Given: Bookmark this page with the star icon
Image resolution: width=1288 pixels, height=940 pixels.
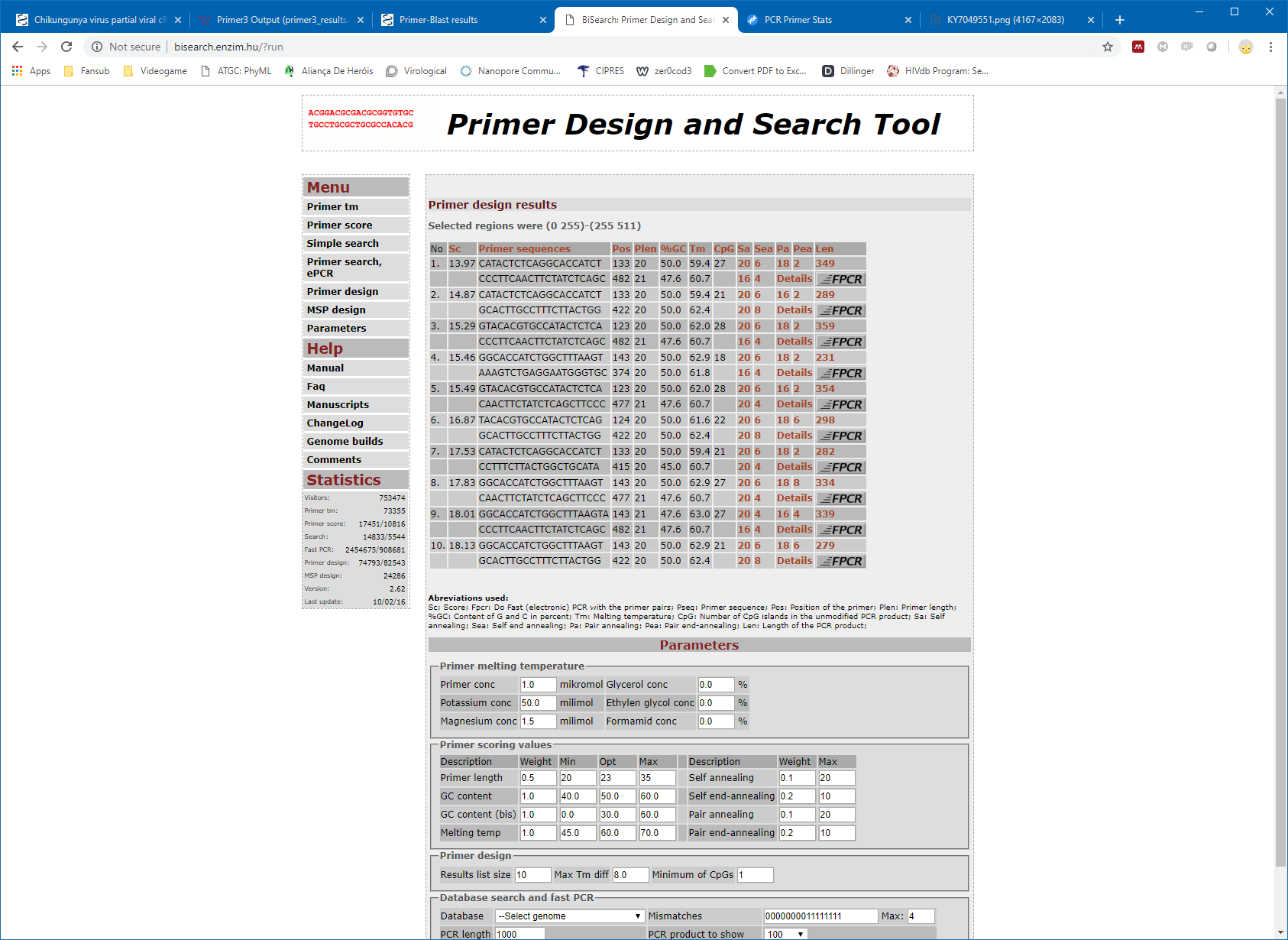Looking at the screenshot, I should click(1108, 47).
